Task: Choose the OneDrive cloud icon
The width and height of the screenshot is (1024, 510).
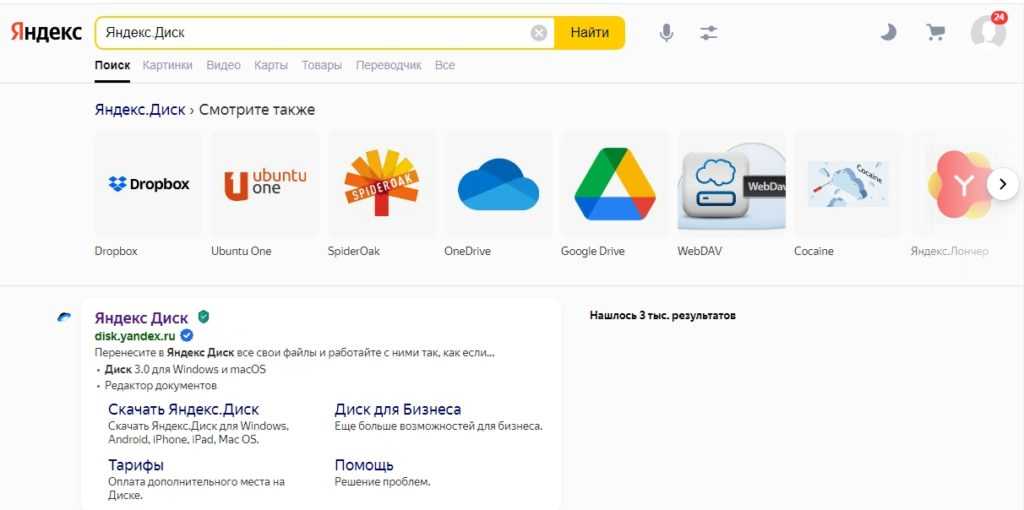Action: point(498,184)
